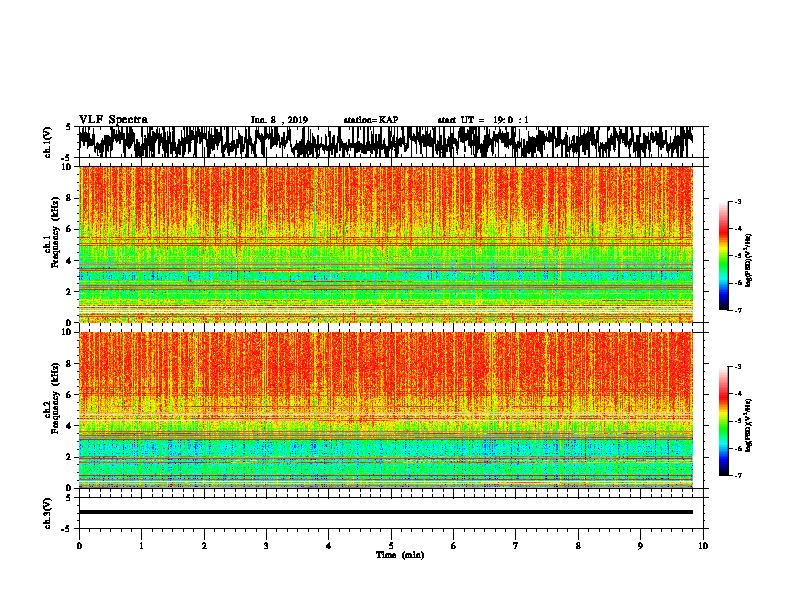Click the time-axis end tick label '10'

coord(703,546)
